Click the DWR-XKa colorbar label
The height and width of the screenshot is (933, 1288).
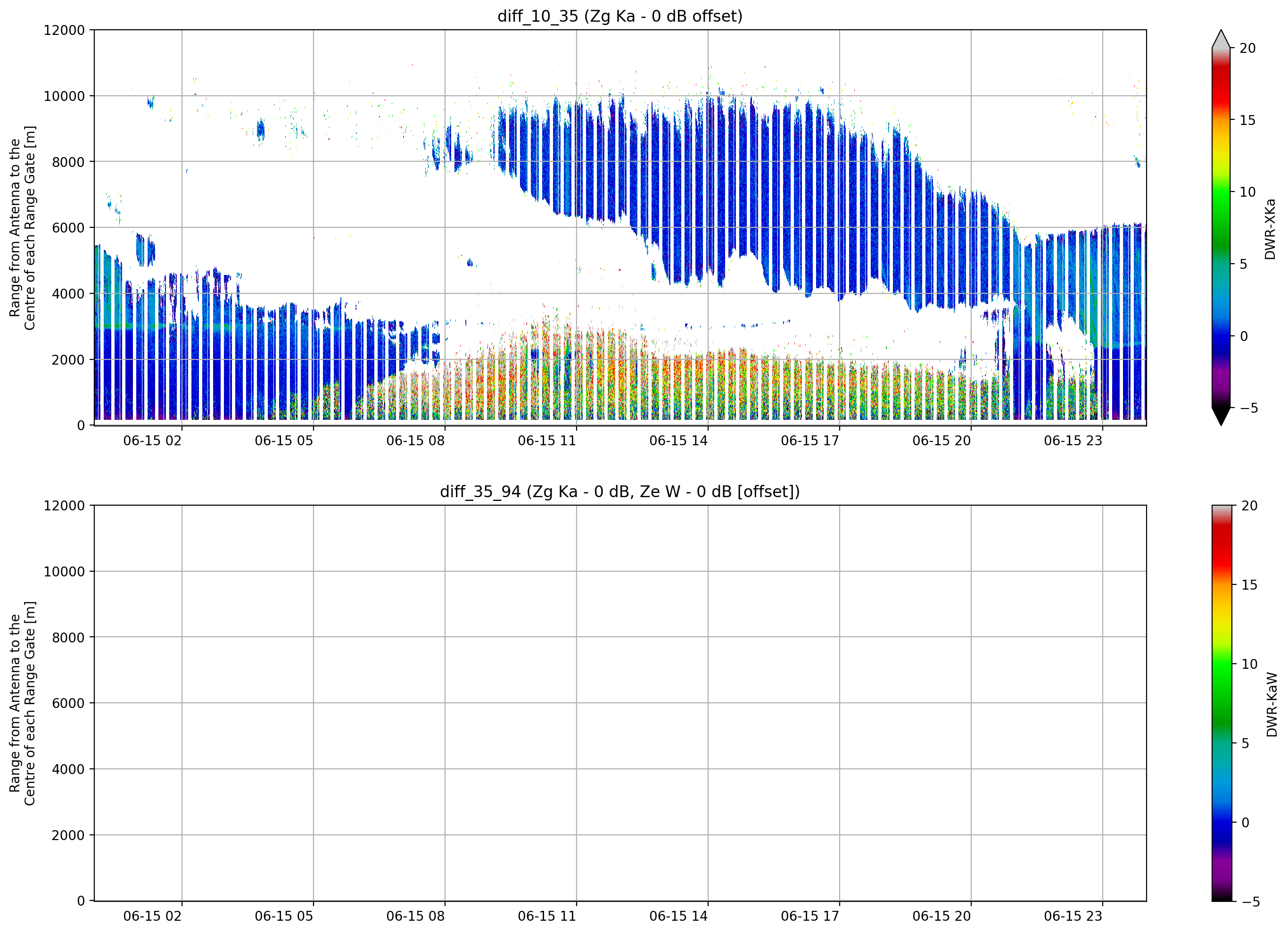coord(1271,229)
